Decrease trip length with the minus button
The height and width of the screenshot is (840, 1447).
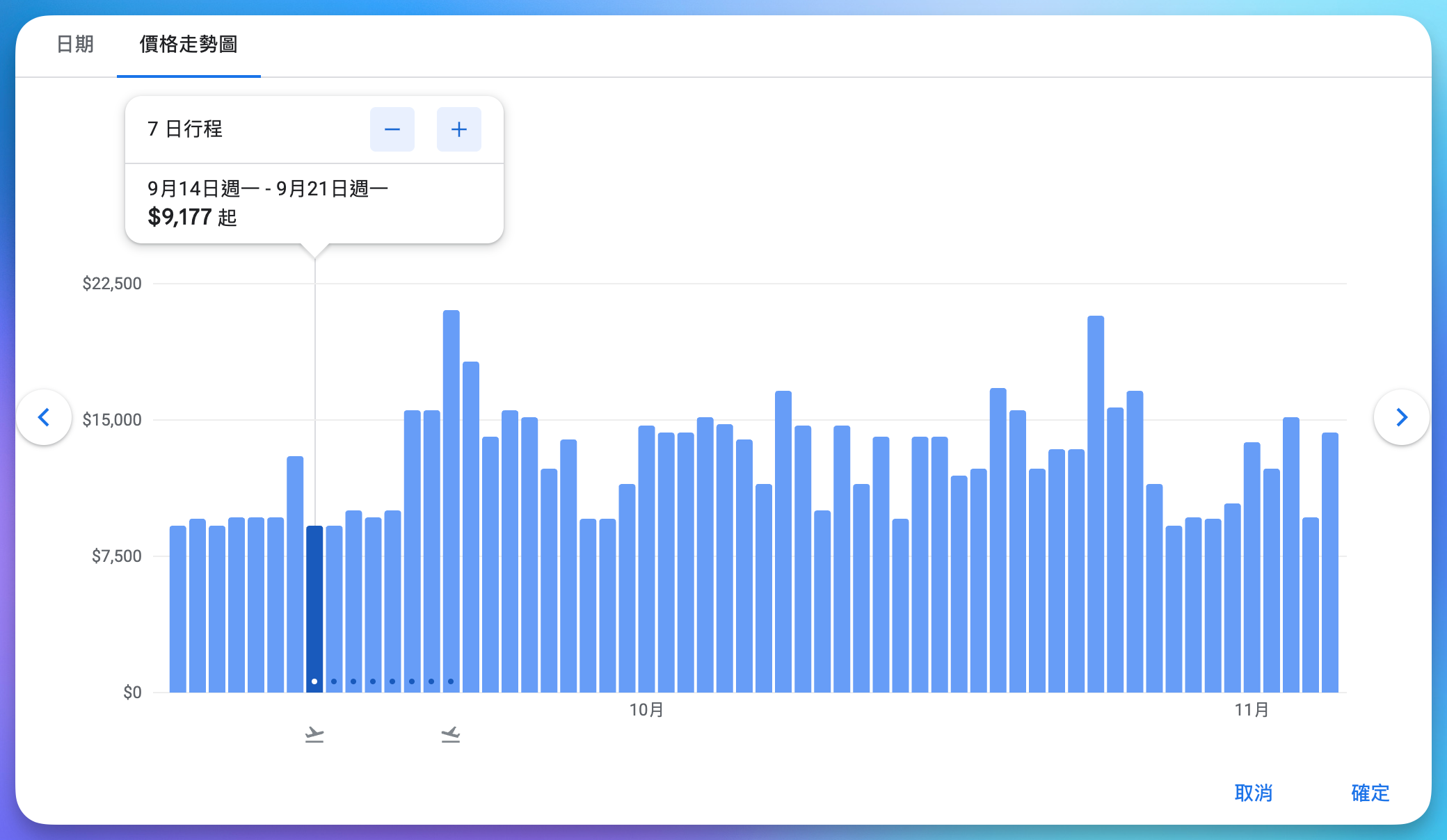point(392,129)
